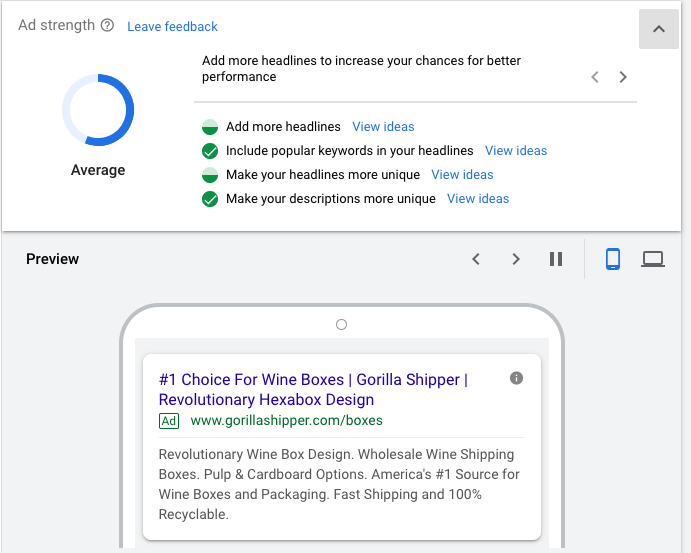Go to the previous ad preview
The image size is (691, 553).
pos(476,259)
